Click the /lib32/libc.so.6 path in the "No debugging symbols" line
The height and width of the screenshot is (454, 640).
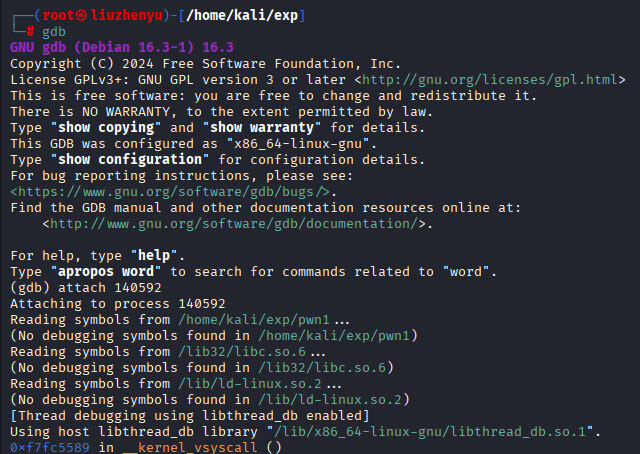[322, 367]
